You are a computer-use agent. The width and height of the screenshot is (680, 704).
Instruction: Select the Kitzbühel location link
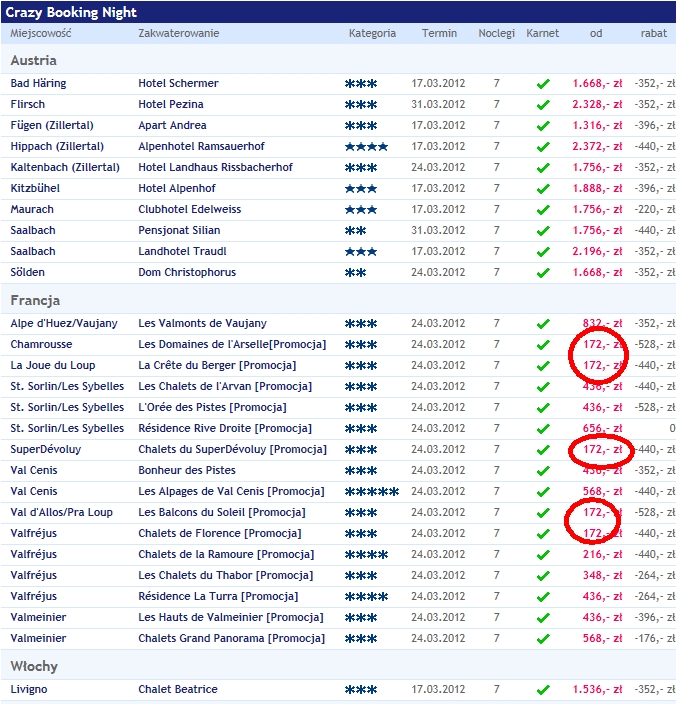pos(35,188)
